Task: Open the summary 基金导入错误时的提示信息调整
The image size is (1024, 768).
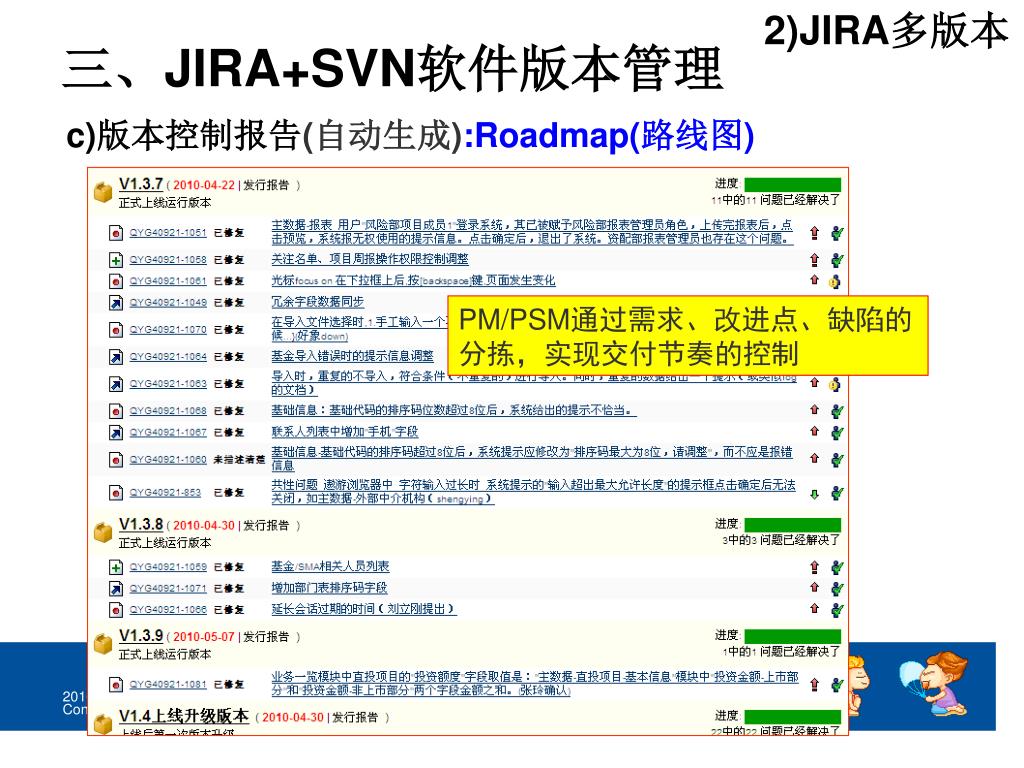Action: (x=353, y=357)
